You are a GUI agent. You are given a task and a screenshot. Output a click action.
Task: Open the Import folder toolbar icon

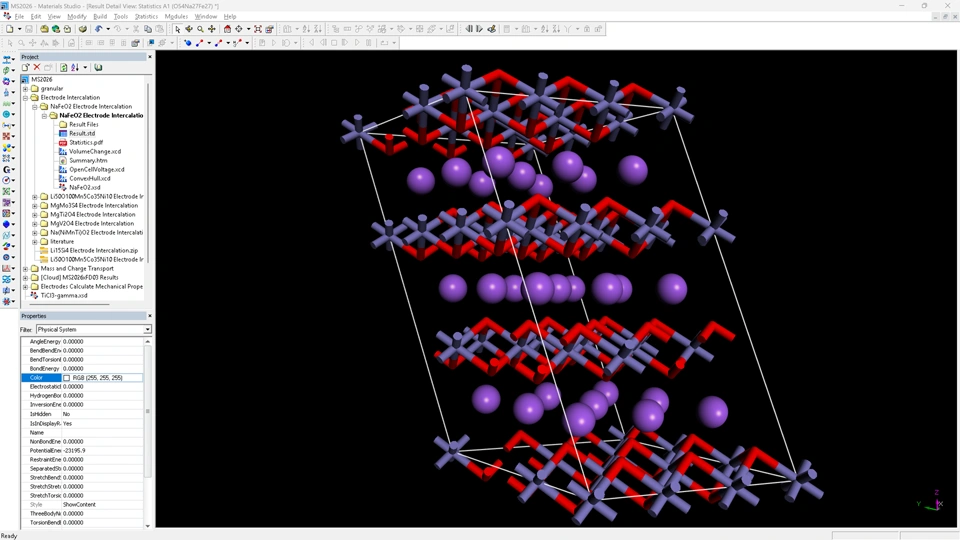[44, 29]
